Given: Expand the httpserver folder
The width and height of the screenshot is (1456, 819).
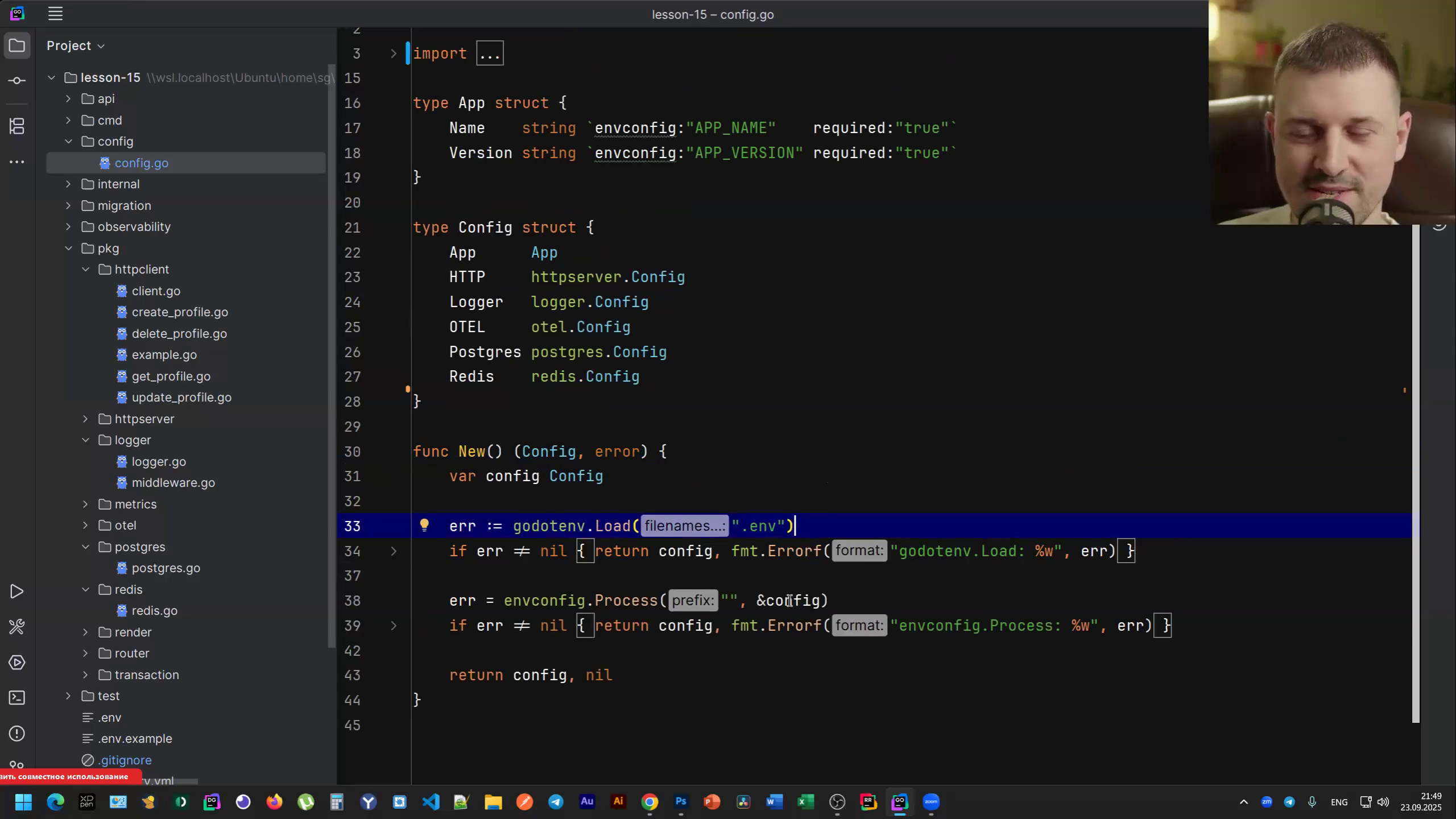Looking at the screenshot, I should (86, 419).
